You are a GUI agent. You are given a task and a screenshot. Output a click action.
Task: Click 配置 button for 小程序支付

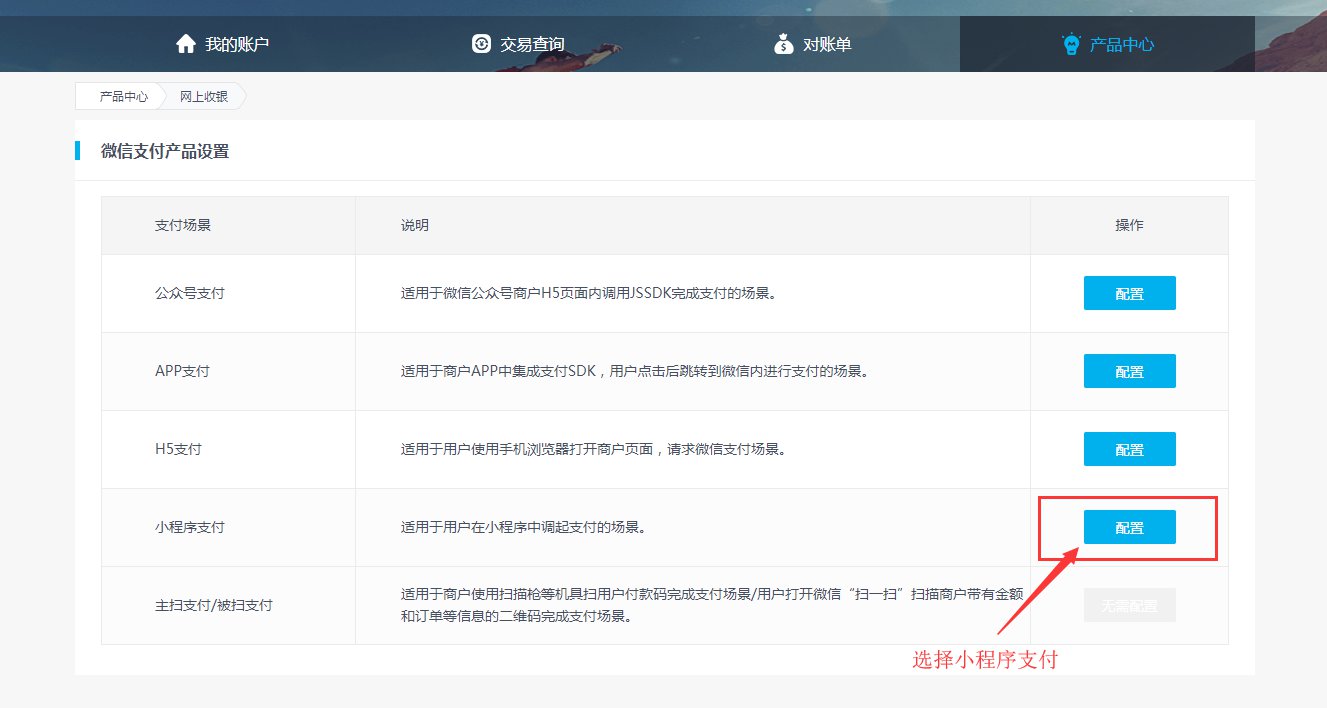click(x=1130, y=528)
